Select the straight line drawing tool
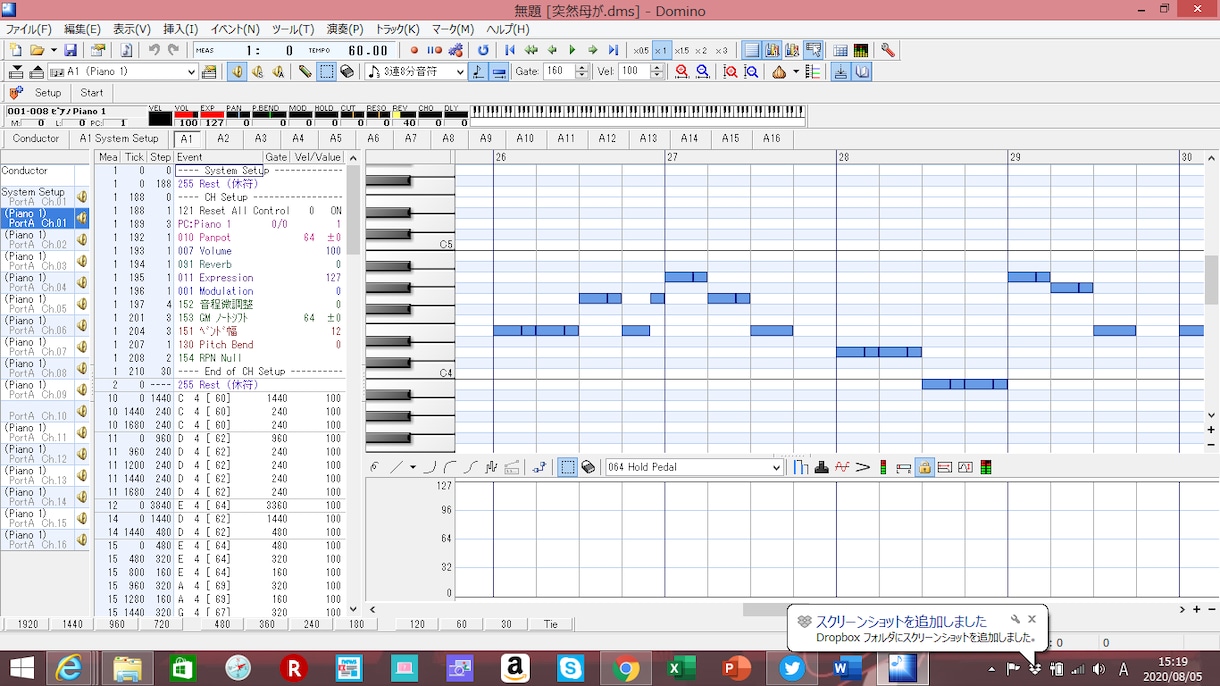Image resolution: width=1220 pixels, height=686 pixels. [x=396, y=467]
